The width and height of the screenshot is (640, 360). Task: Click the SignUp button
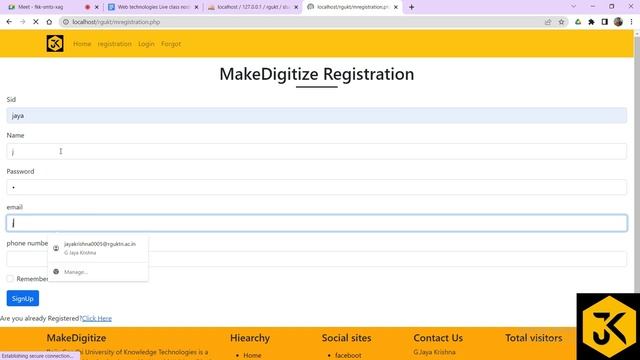(23, 298)
